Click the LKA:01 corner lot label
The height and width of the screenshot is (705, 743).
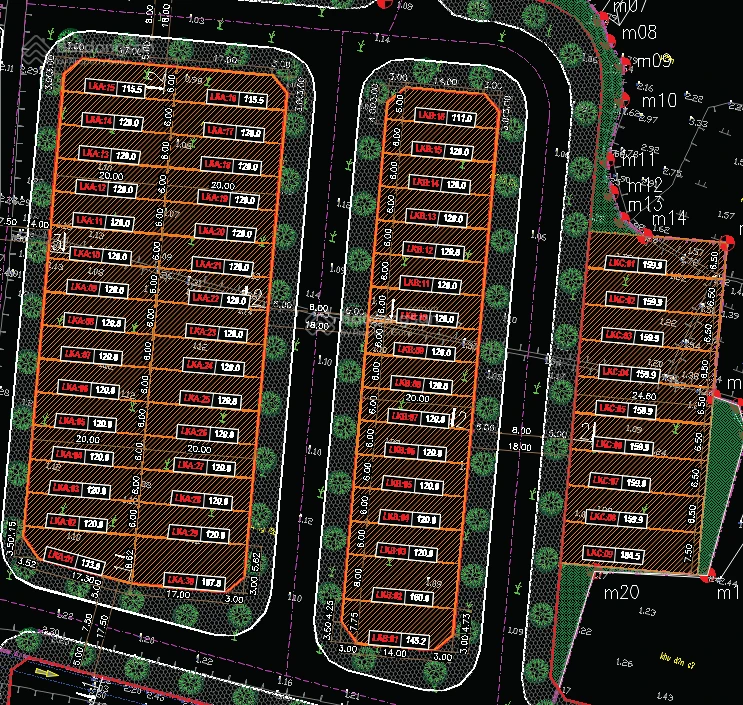(60, 558)
